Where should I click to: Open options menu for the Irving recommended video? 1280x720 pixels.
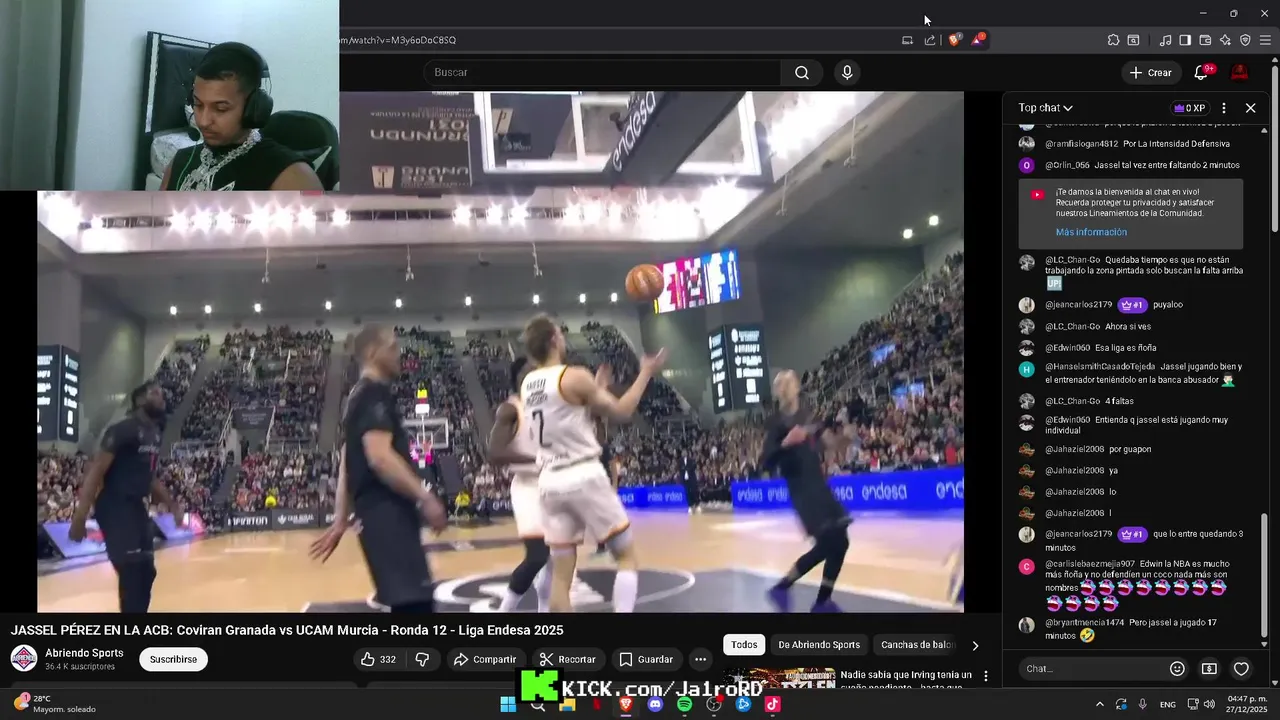pyautogui.click(x=985, y=676)
